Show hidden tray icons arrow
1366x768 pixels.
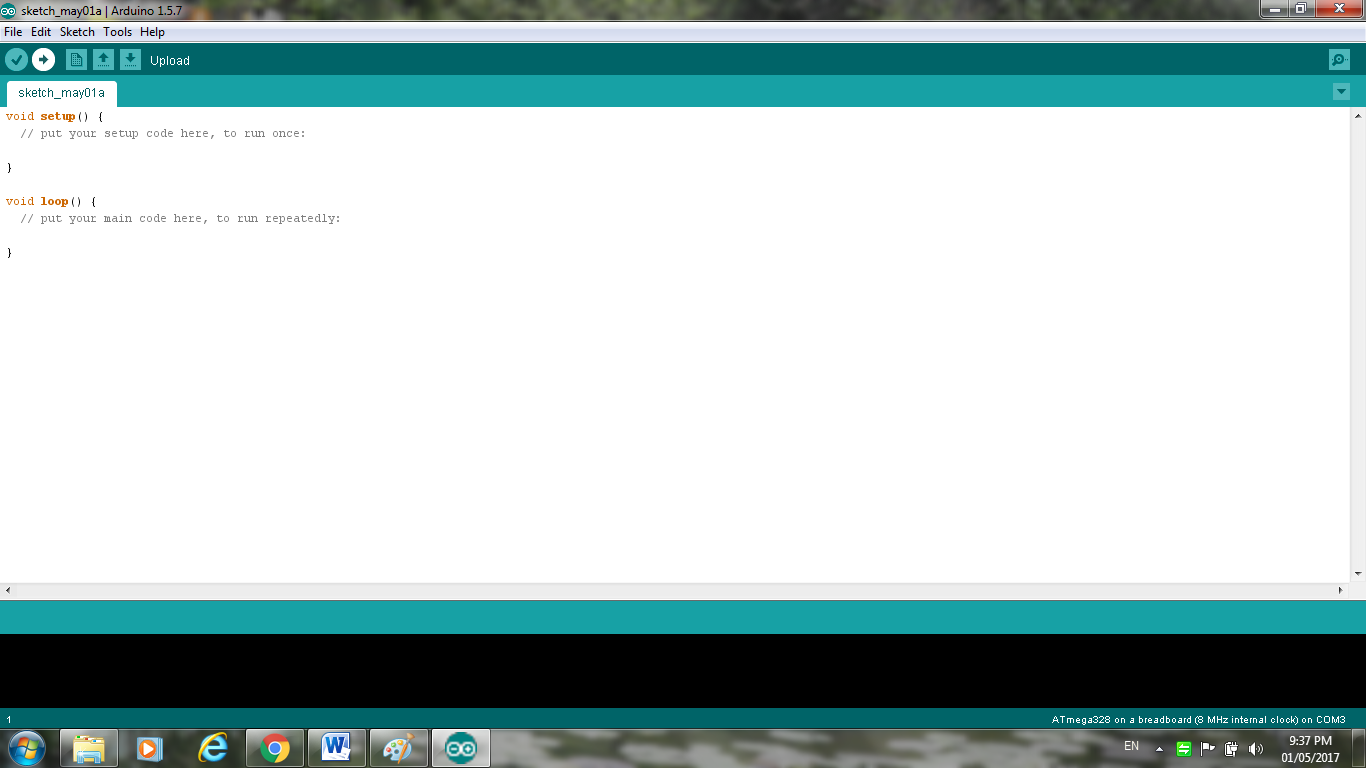pyautogui.click(x=1159, y=748)
